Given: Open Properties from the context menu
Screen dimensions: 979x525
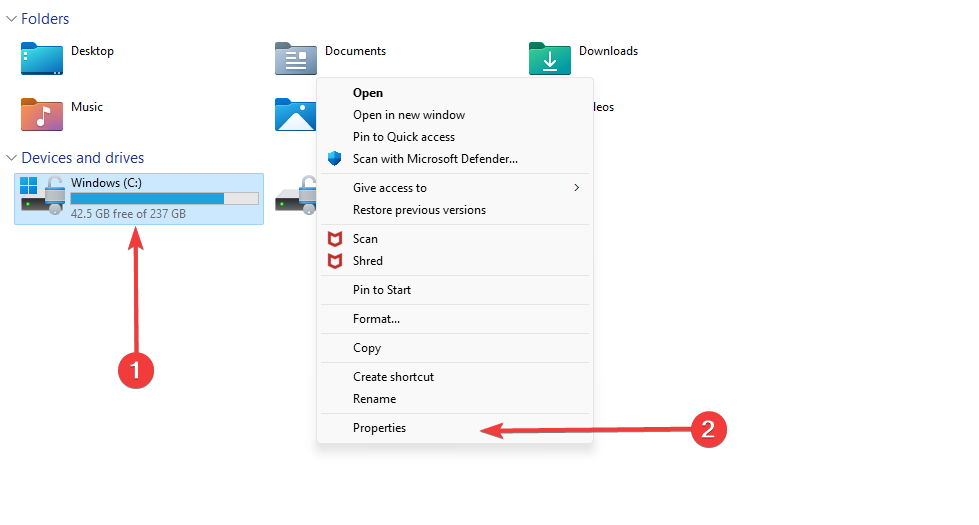Looking at the screenshot, I should (x=455, y=428).
